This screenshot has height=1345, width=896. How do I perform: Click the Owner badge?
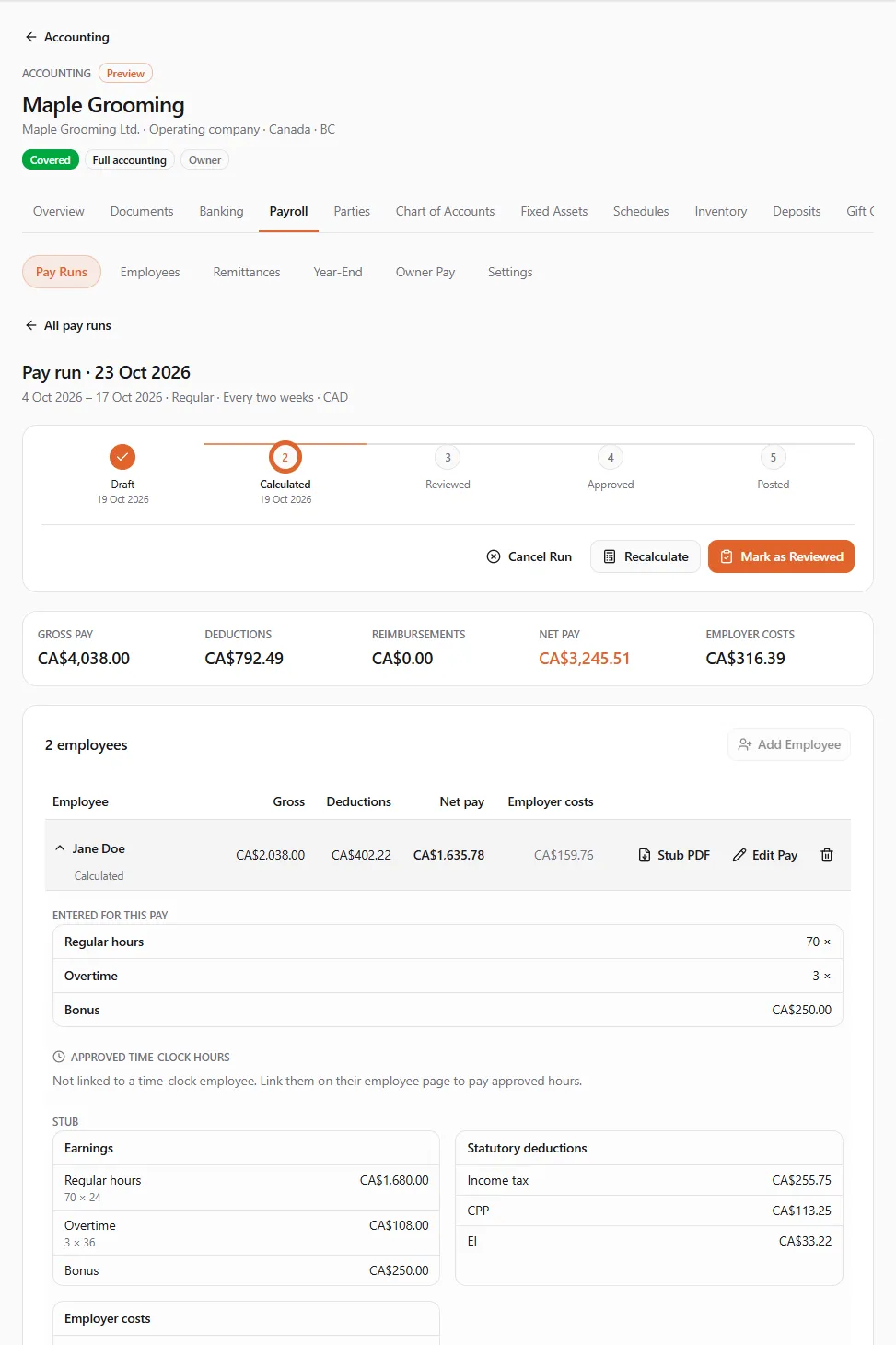204,160
